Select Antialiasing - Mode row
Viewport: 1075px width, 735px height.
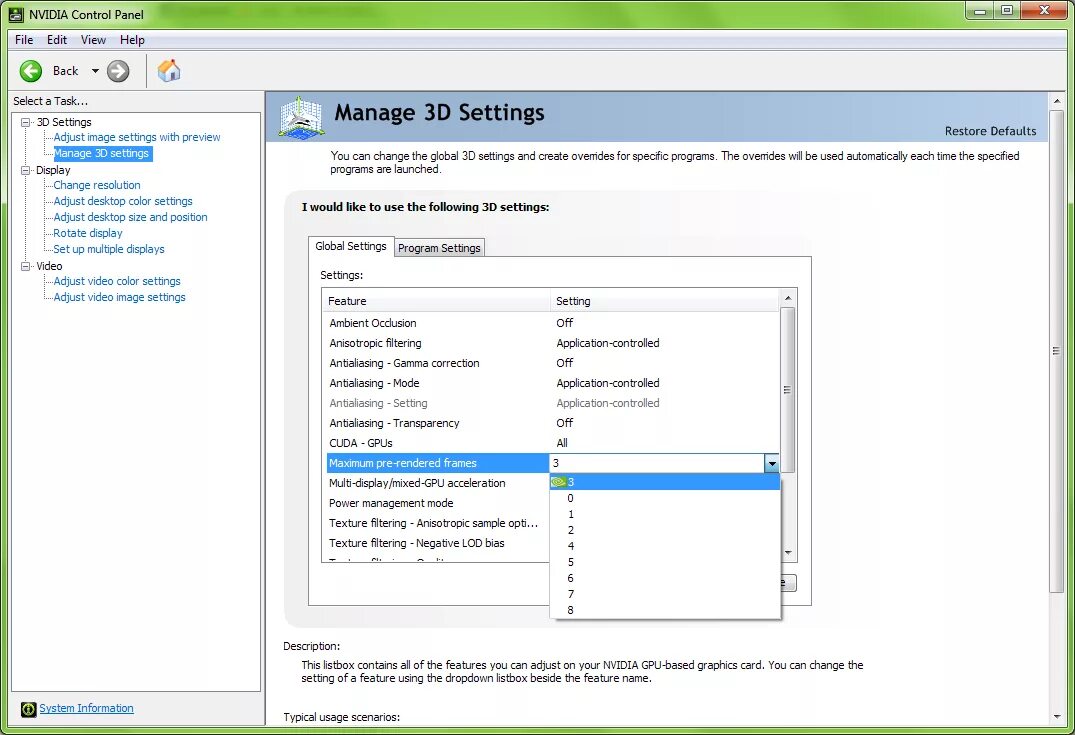click(x=552, y=383)
